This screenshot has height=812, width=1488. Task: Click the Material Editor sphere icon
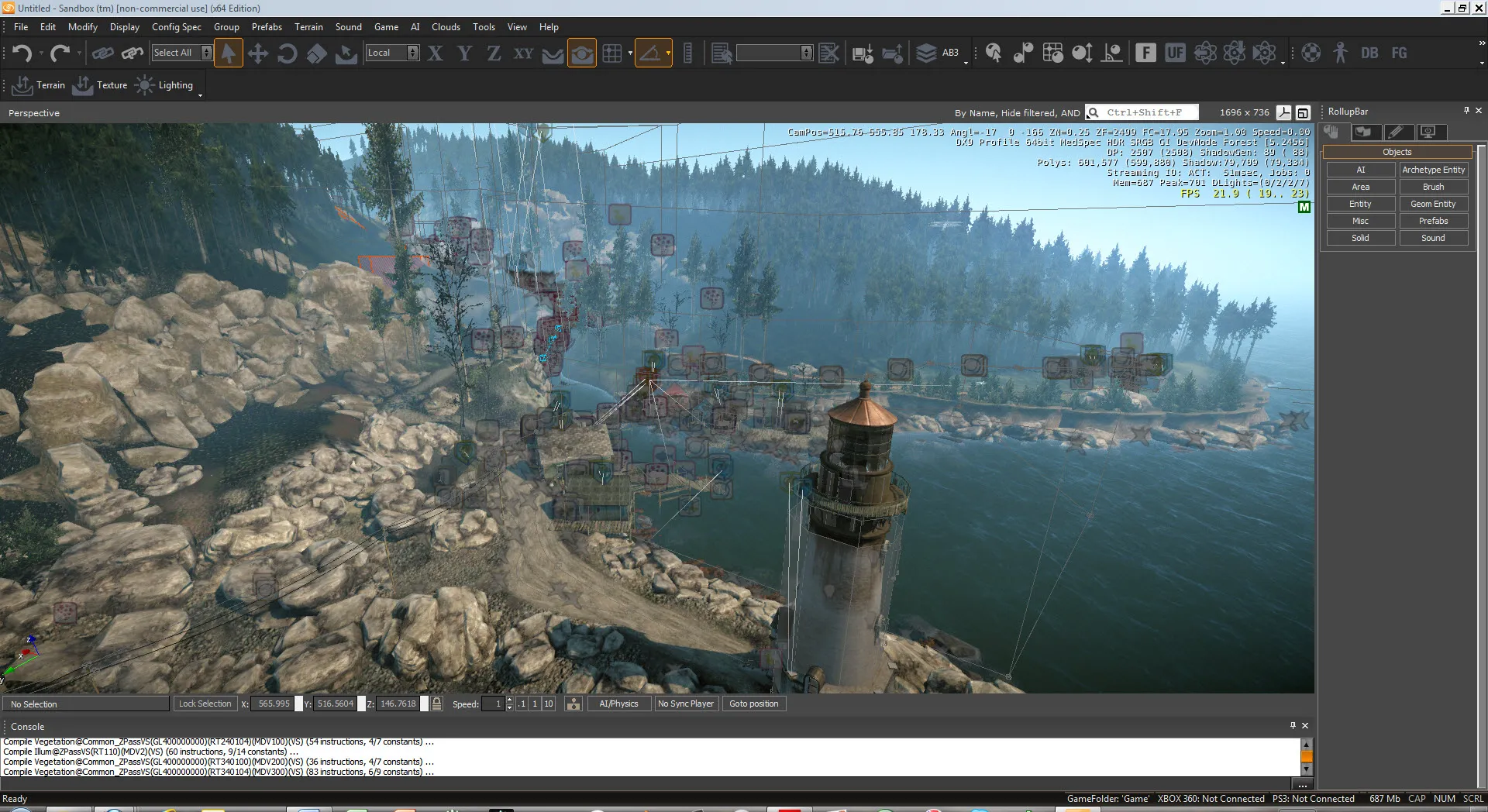(1311, 53)
